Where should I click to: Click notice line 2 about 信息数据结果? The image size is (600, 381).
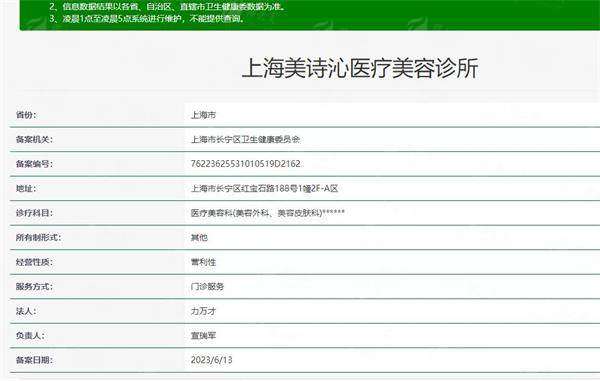pos(168,7)
